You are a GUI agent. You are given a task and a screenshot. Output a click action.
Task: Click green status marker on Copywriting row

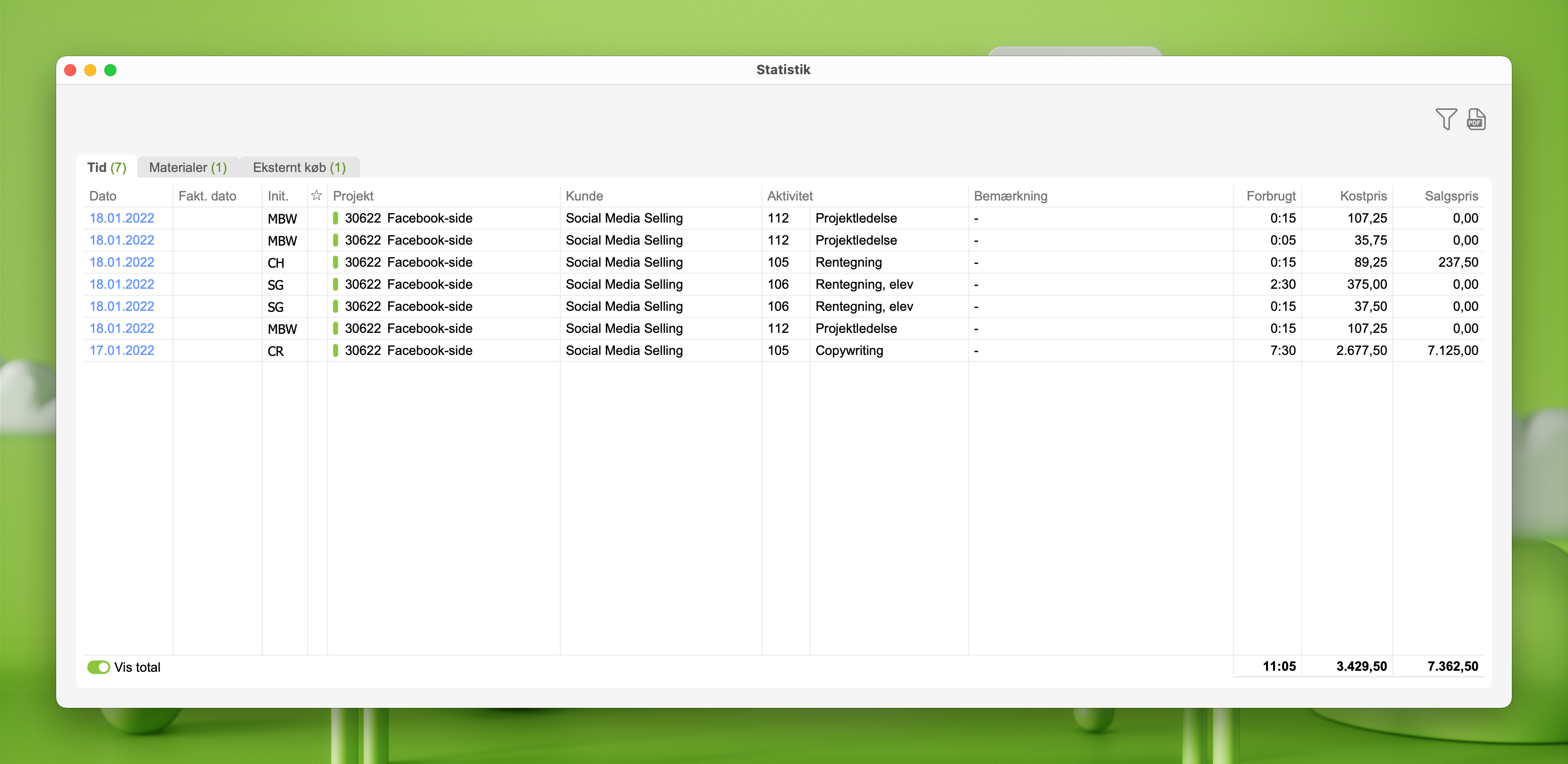[336, 350]
